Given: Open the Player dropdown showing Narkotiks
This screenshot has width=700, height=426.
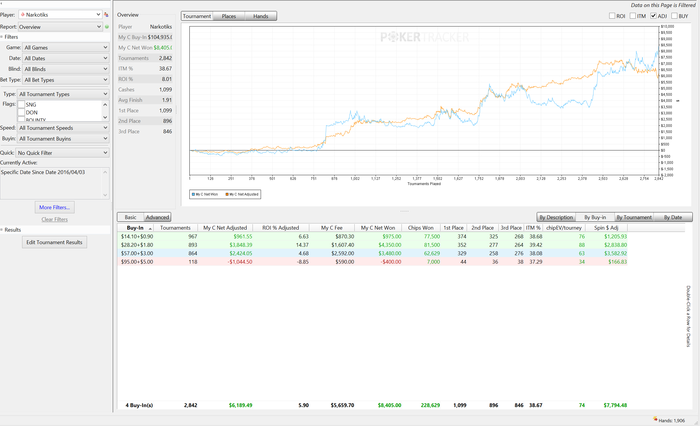Looking at the screenshot, I should coord(60,15).
